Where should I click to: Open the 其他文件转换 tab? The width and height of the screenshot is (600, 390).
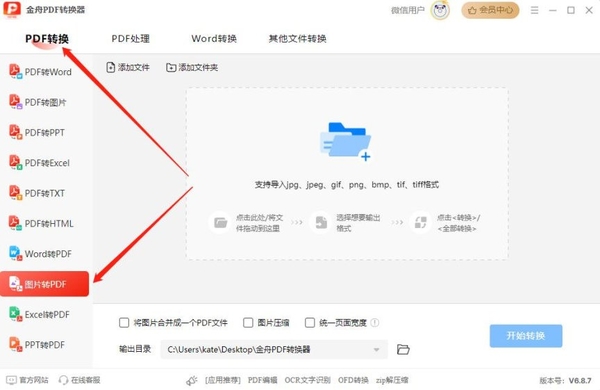click(297, 39)
